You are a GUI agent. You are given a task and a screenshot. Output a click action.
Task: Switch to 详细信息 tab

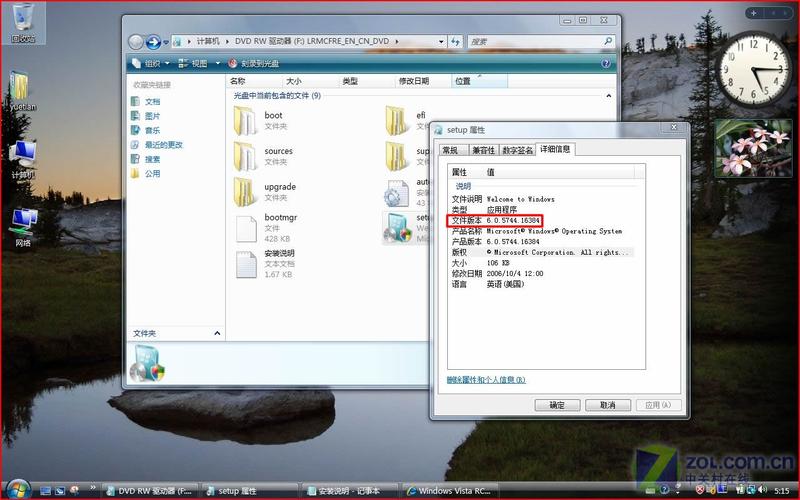(555, 149)
